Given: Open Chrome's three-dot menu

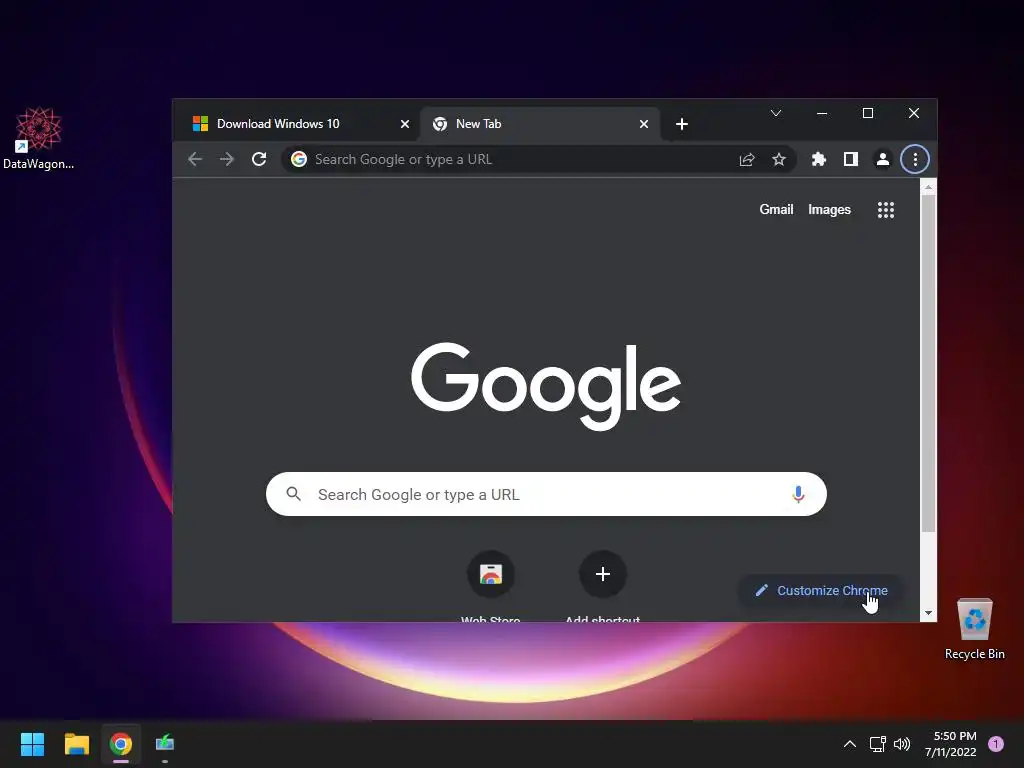Looking at the screenshot, I should pyautogui.click(x=915, y=159).
